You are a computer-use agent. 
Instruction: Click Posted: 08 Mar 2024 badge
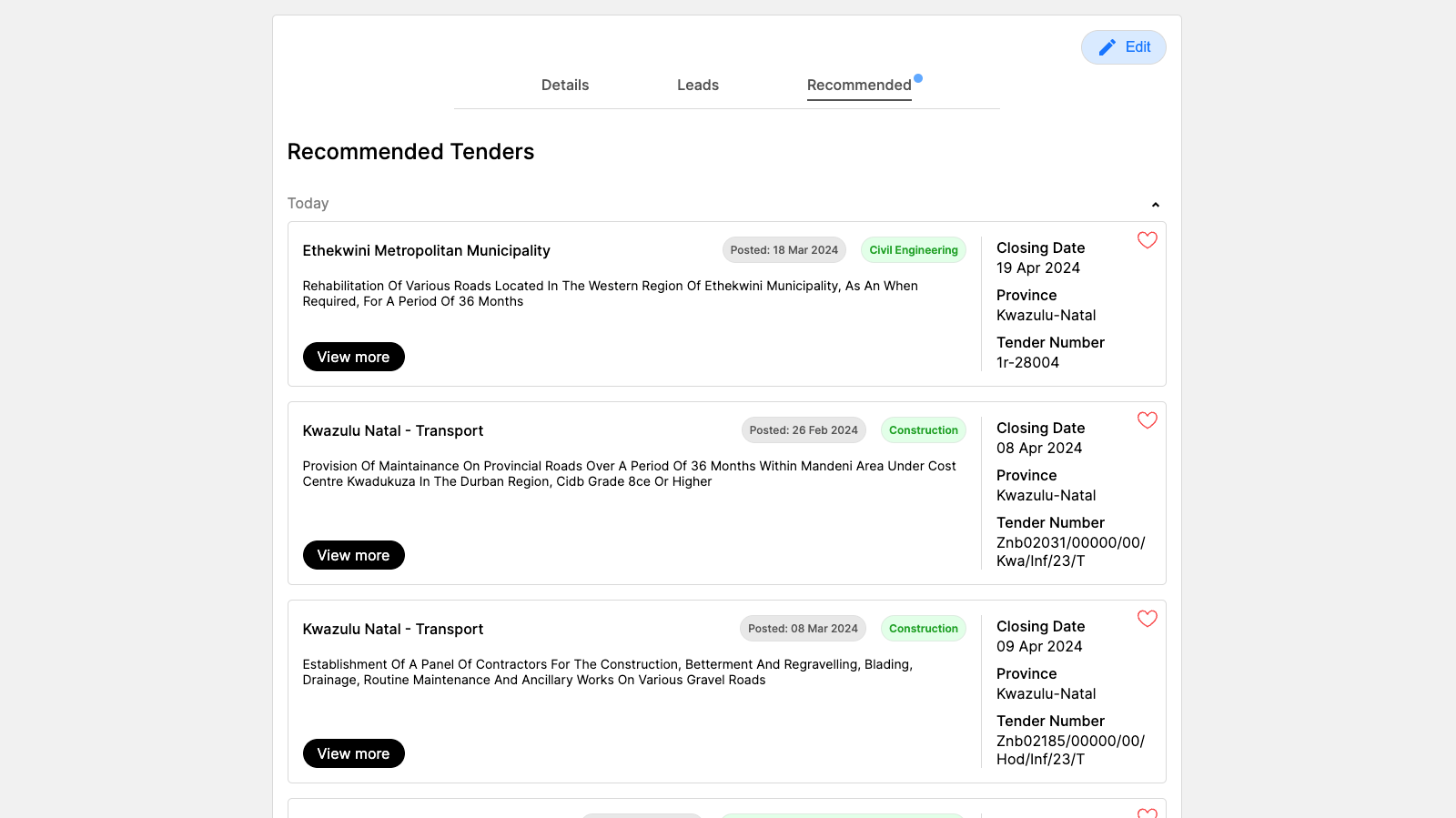click(803, 629)
